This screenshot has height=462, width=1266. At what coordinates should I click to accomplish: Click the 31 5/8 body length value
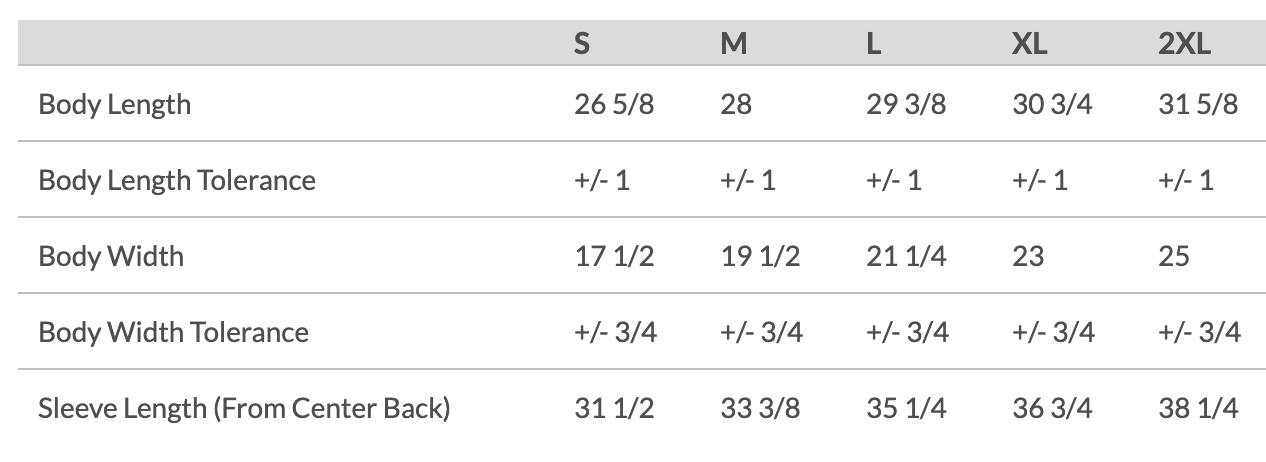(1198, 104)
